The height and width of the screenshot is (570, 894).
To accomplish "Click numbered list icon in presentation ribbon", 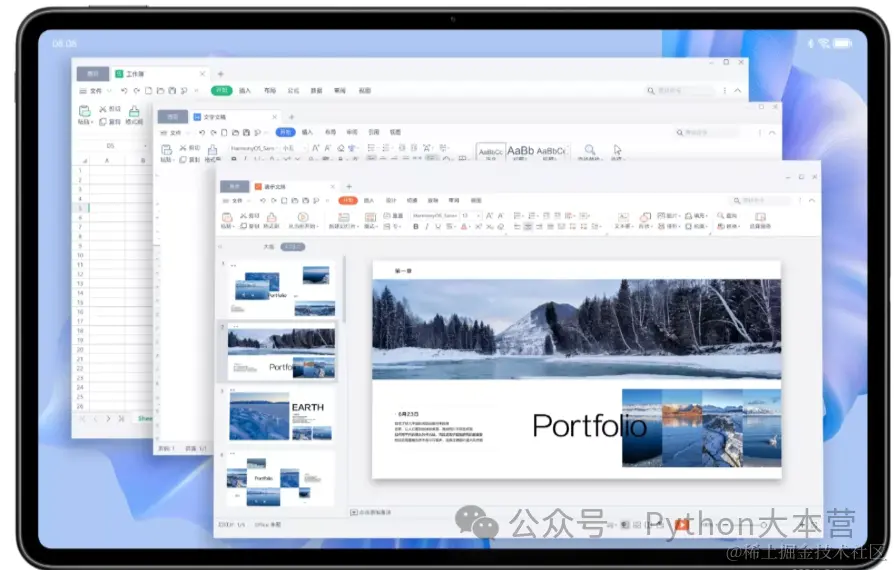I will click(533, 215).
